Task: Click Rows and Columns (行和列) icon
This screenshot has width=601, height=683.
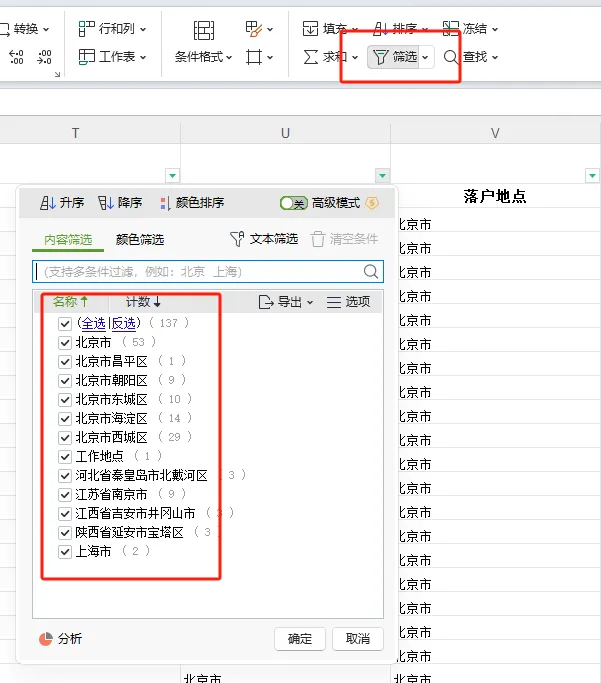Action: (x=86, y=29)
